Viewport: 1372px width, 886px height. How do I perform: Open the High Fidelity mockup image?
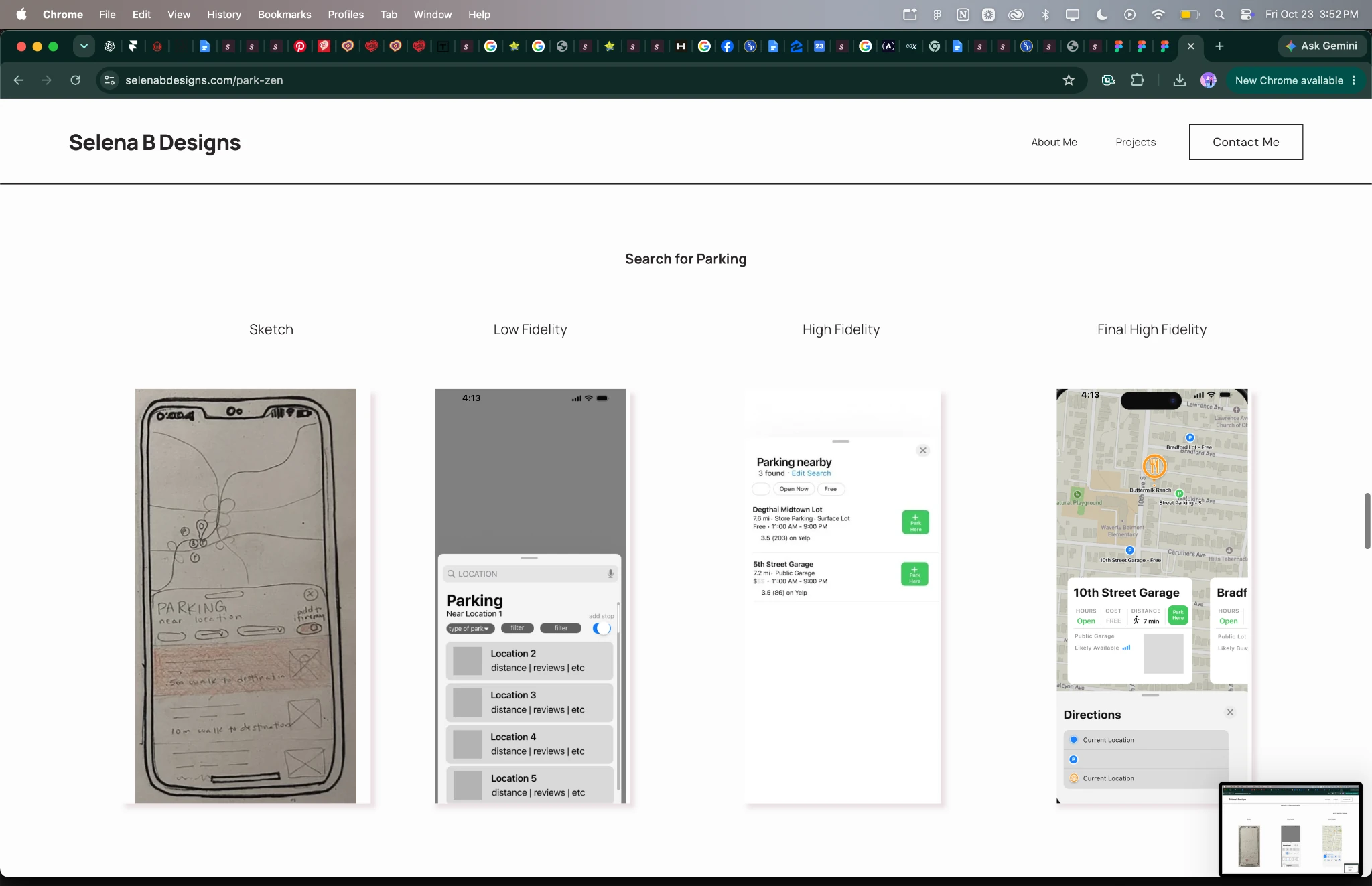(x=843, y=596)
